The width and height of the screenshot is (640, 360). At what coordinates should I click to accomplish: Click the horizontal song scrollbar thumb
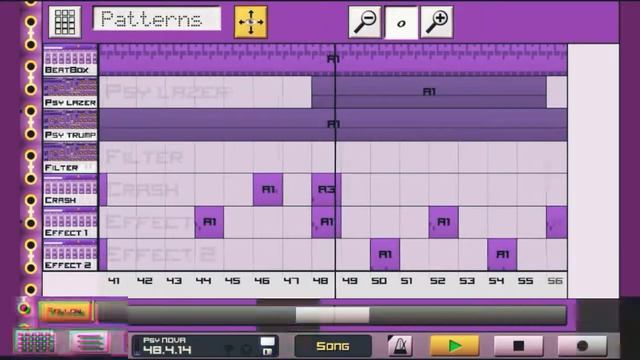333,315
